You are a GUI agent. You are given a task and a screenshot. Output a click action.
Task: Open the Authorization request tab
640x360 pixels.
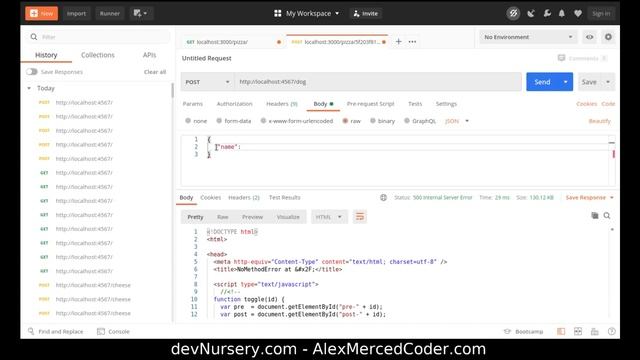coord(234,104)
